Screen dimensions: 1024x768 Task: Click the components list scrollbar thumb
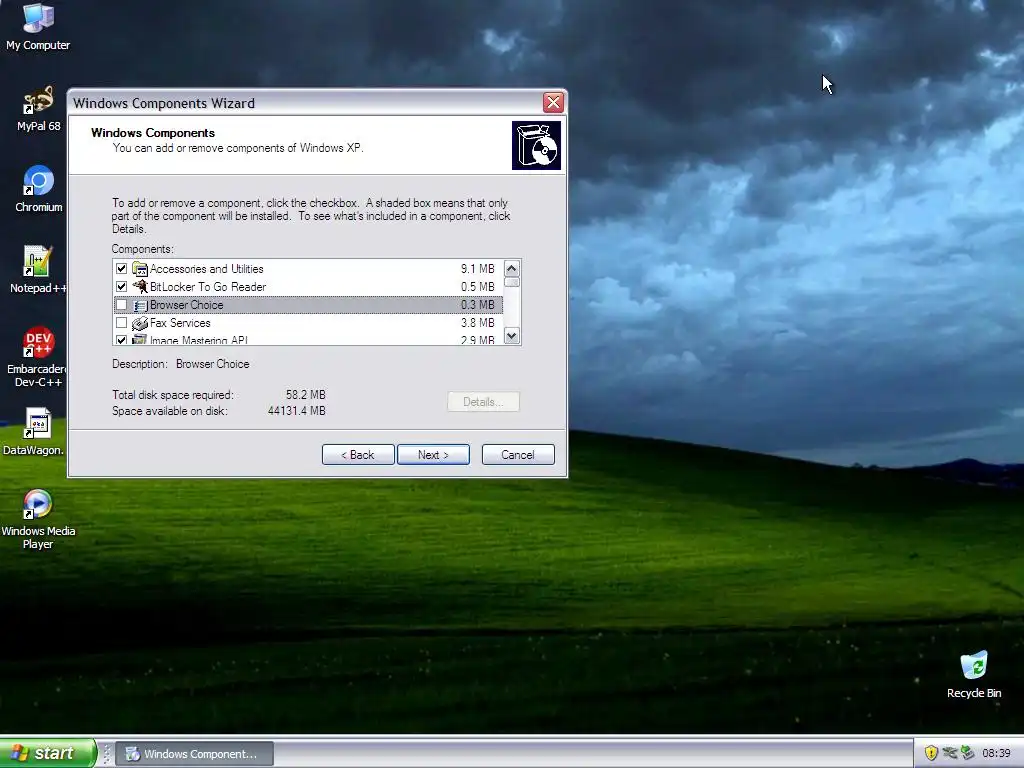coord(511,282)
